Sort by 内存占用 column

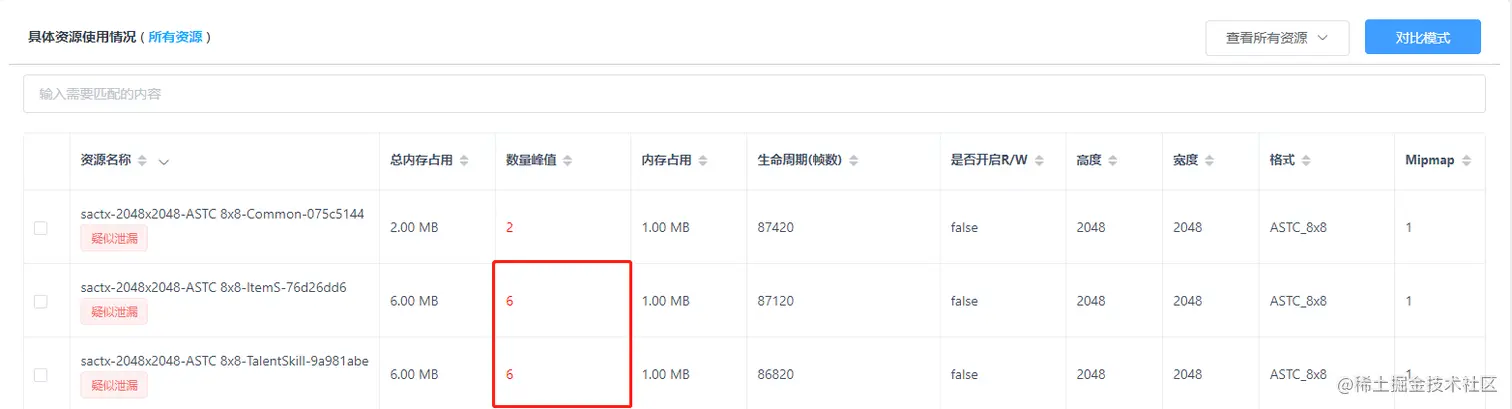point(703,161)
